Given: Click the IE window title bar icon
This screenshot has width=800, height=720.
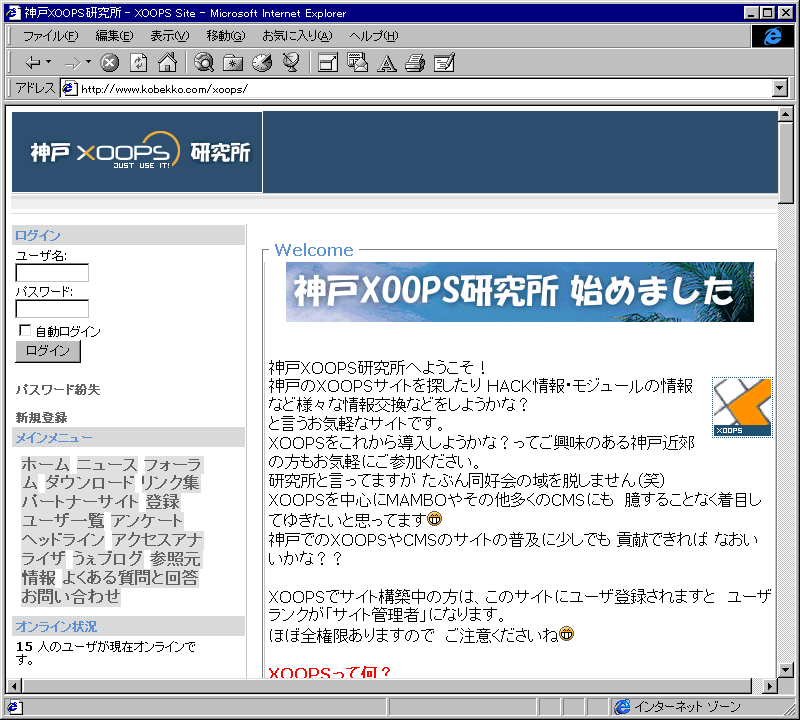Looking at the screenshot, I should [x=13, y=12].
